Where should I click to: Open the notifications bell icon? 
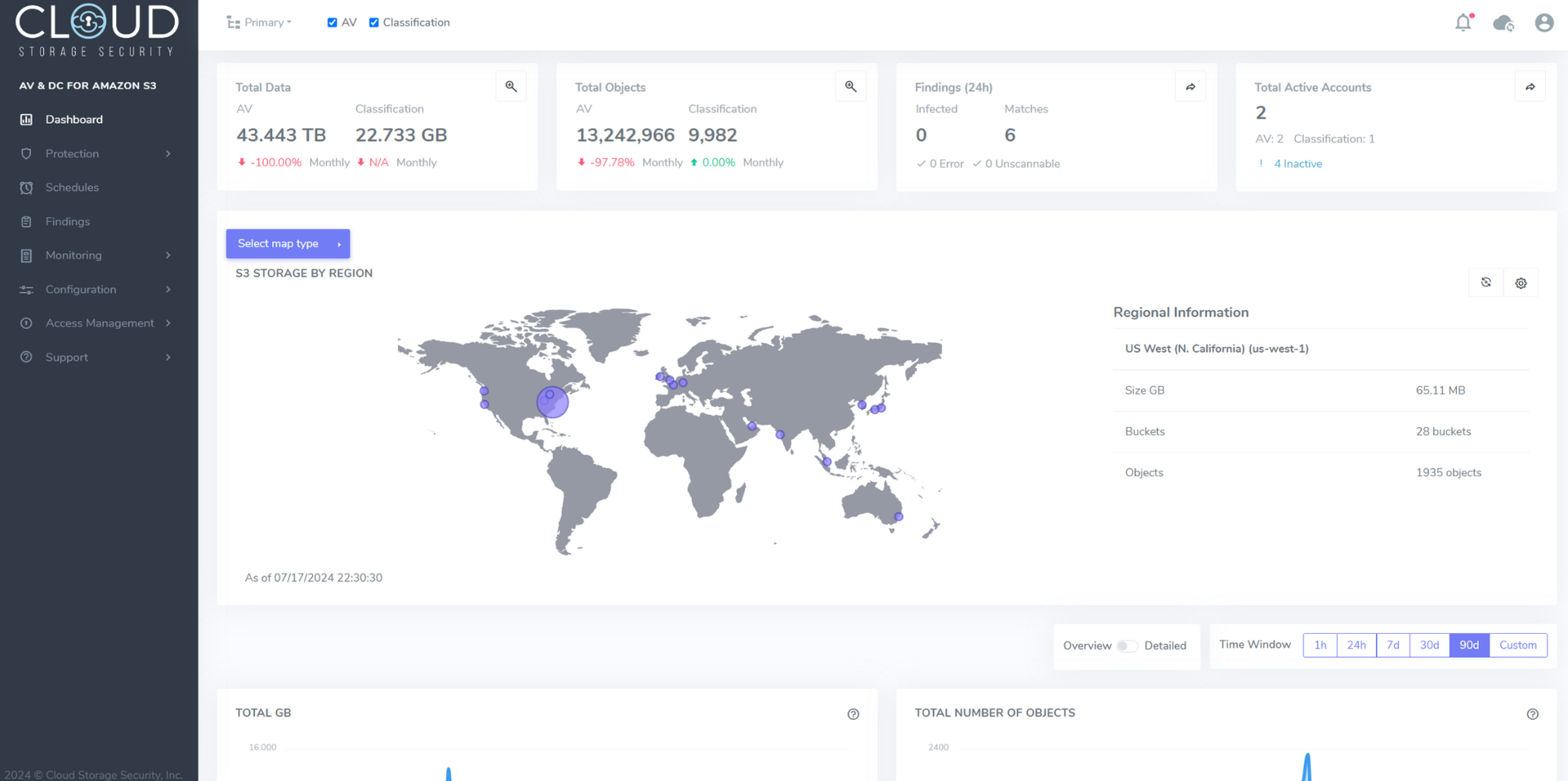point(1463,22)
